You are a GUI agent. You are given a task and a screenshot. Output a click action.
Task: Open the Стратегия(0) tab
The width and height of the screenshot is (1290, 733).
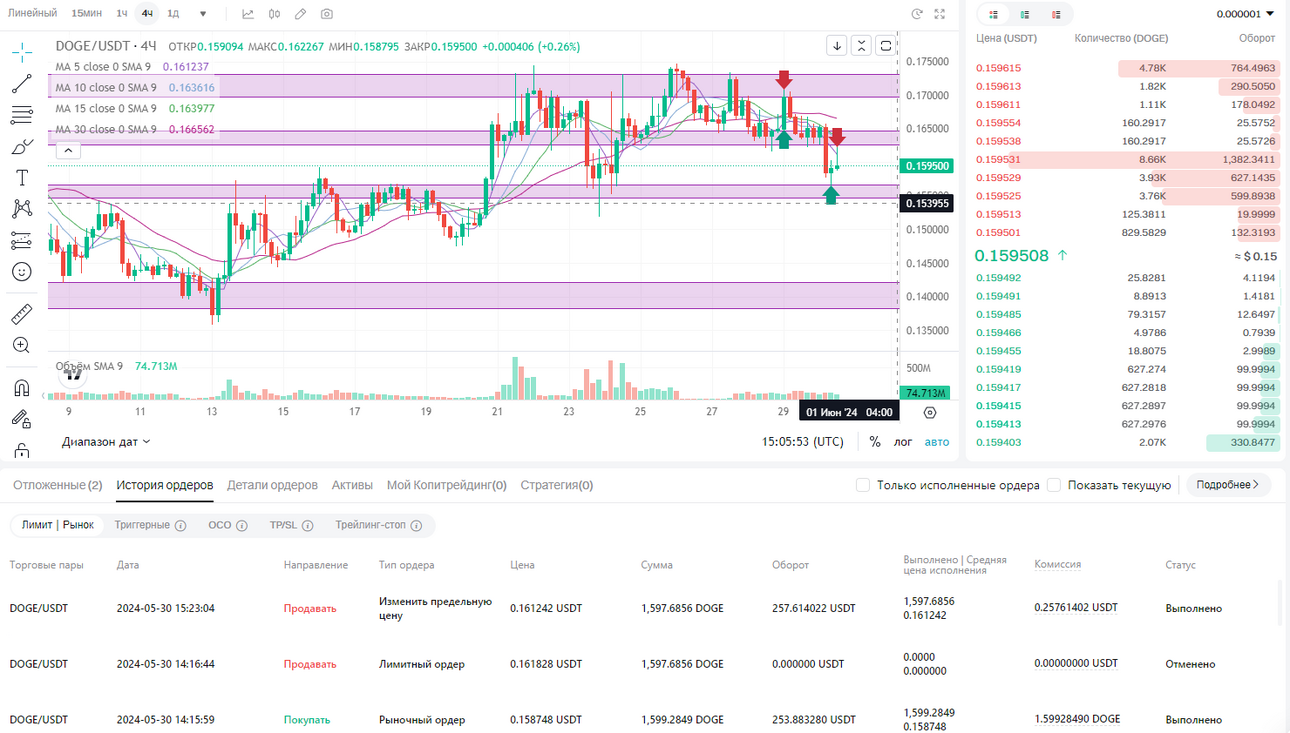click(557, 485)
